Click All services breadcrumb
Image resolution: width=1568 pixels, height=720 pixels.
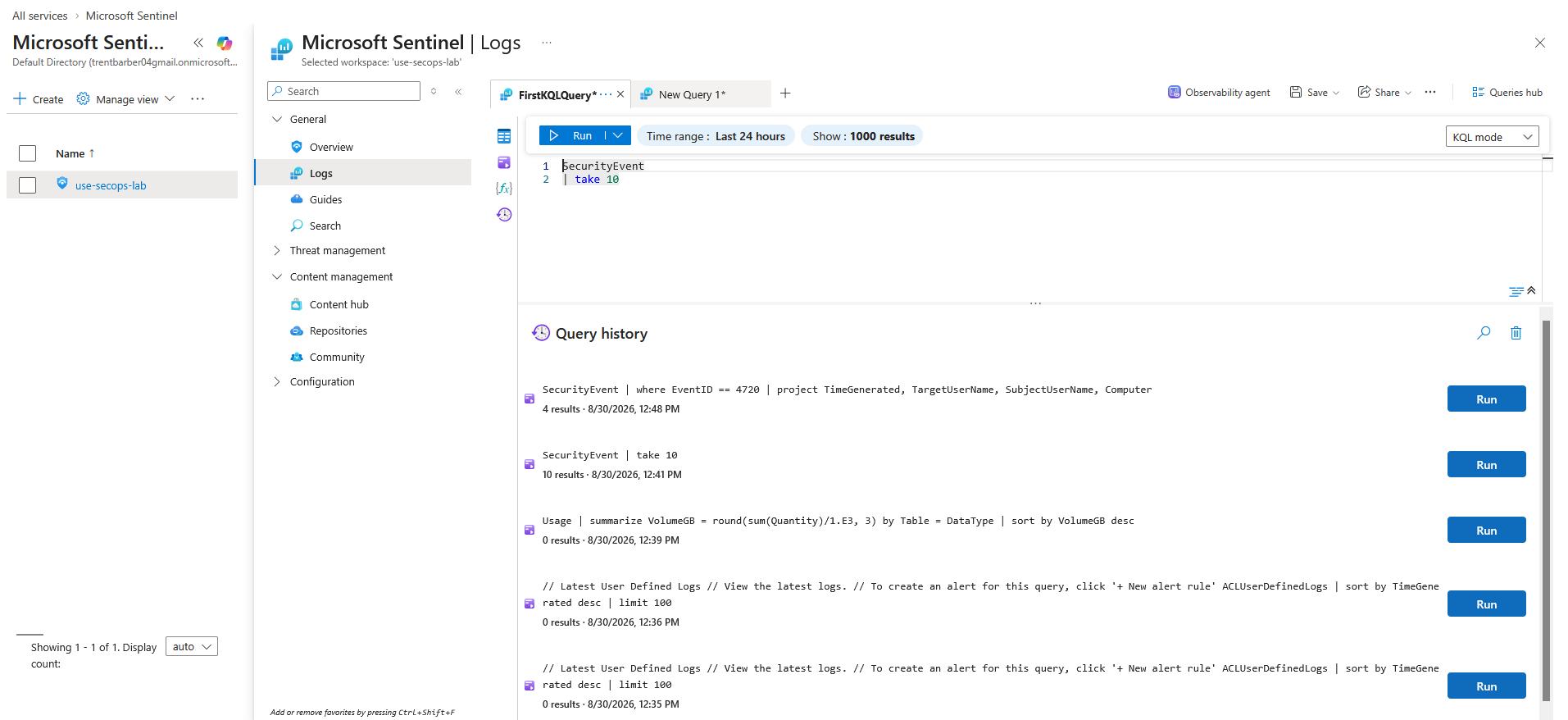[40, 16]
